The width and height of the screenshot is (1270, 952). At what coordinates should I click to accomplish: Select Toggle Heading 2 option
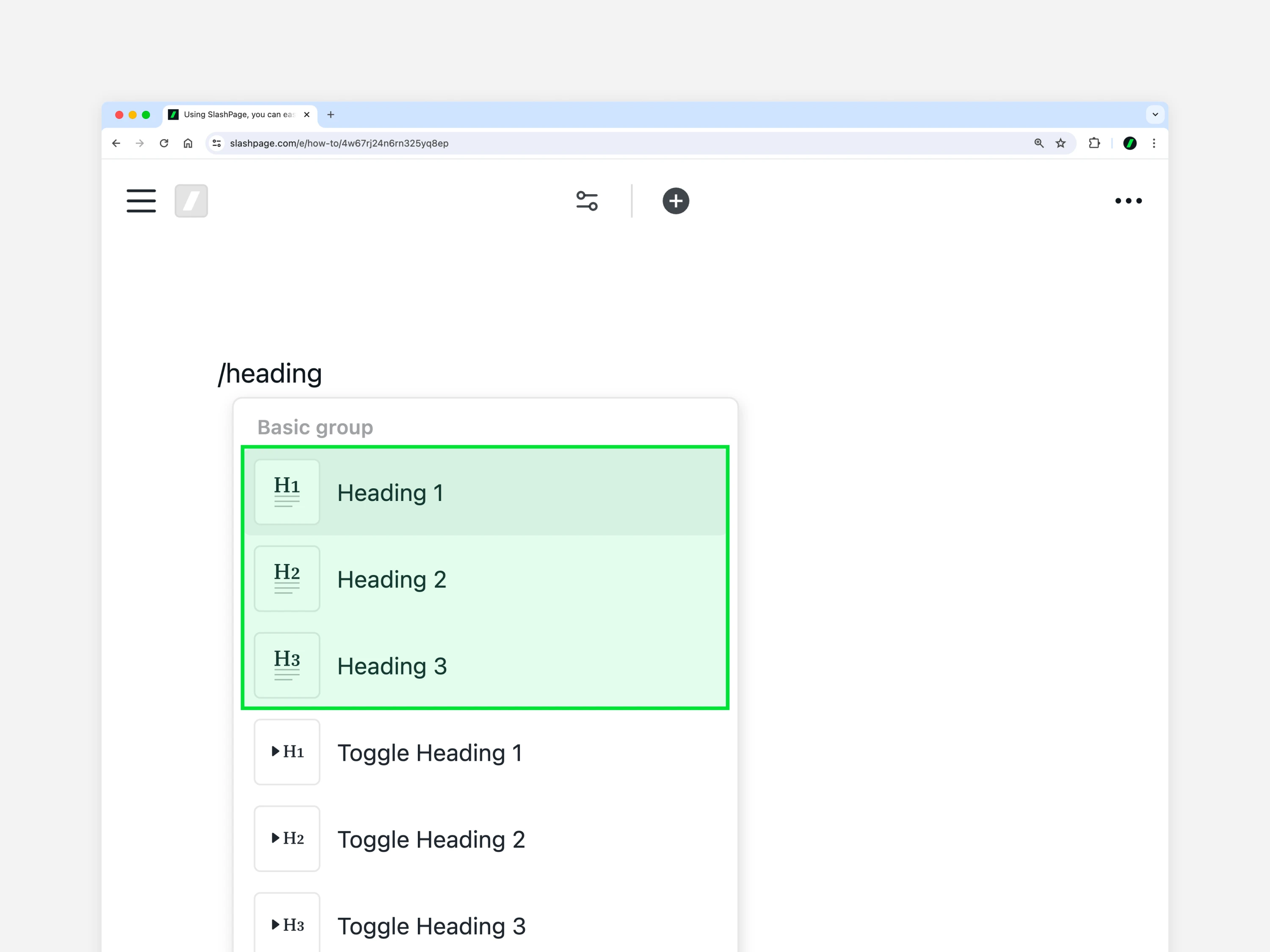pyautogui.click(x=485, y=839)
